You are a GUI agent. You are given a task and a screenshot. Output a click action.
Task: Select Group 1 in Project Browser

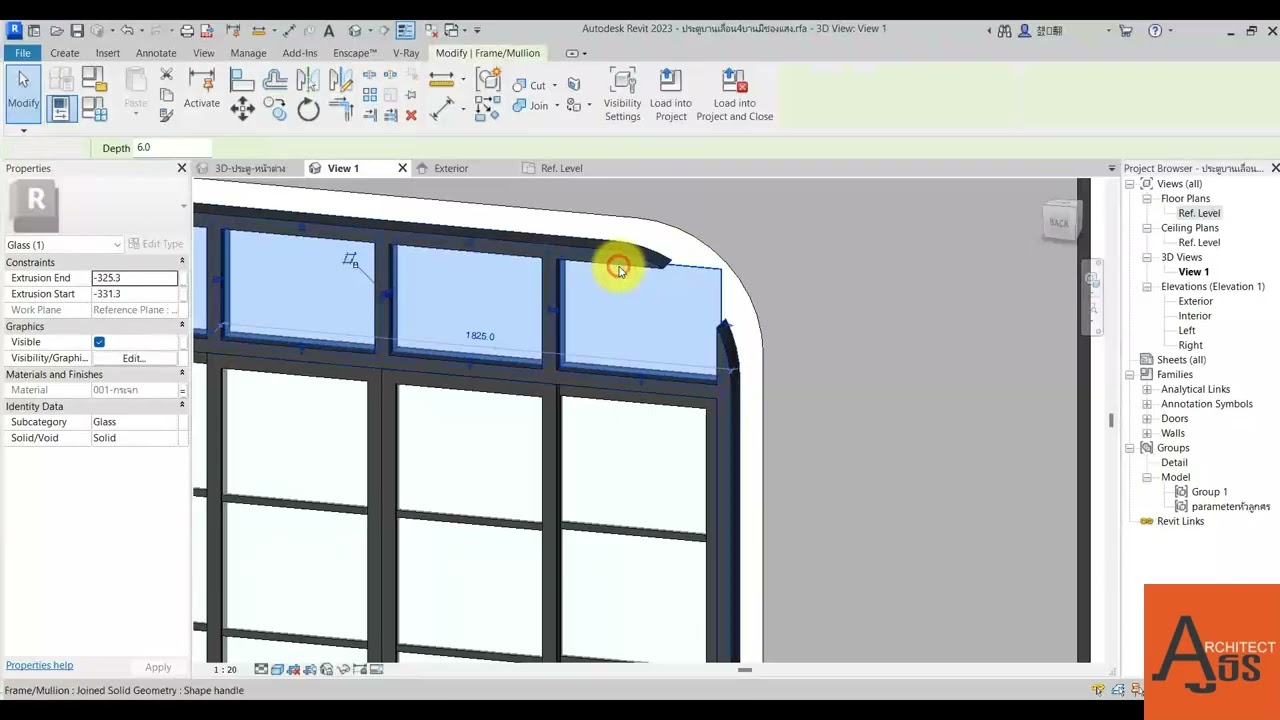click(x=1209, y=492)
